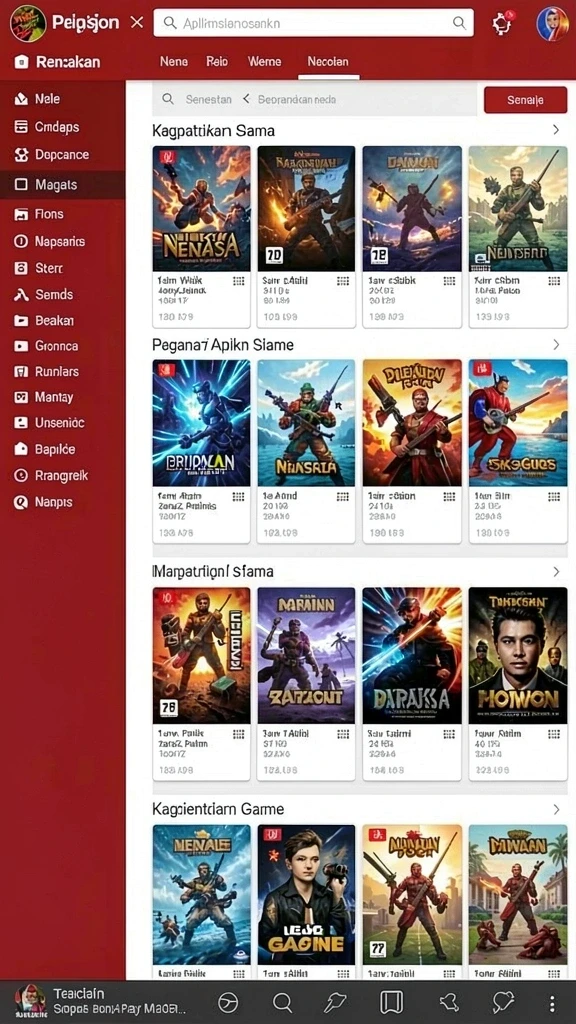Click the Peganai Apikn Siame heading

(223, 344)
